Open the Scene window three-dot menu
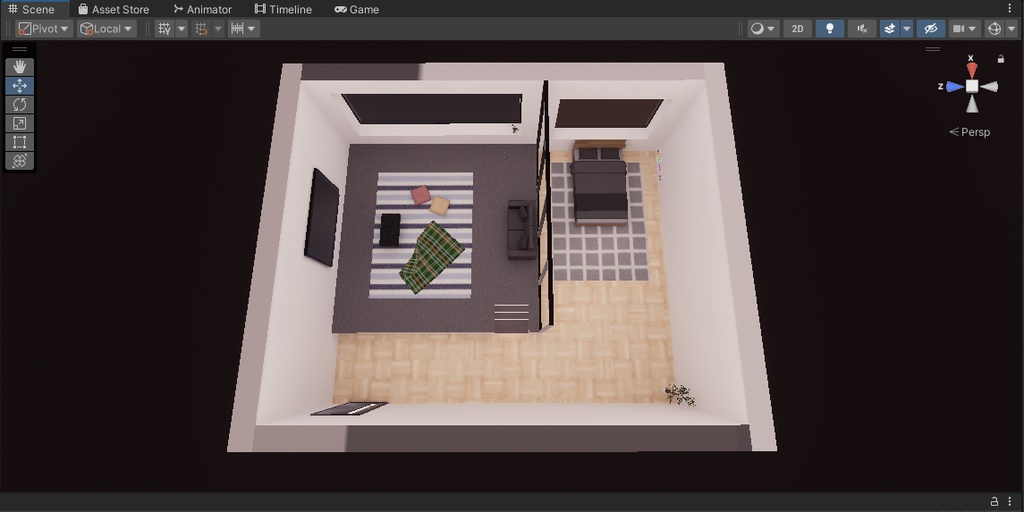Screen dimensions: 1024x512 coord(1010,8)
